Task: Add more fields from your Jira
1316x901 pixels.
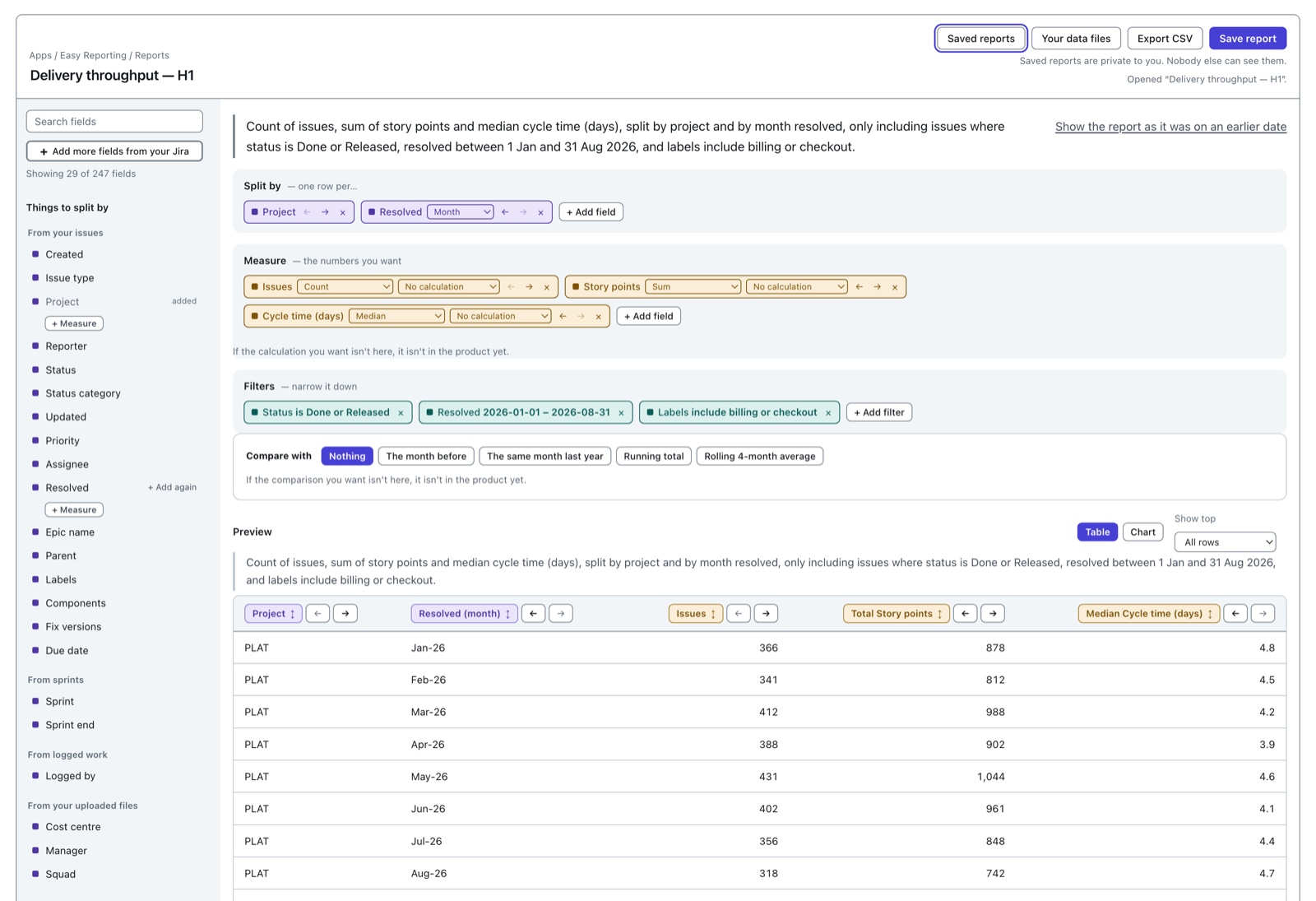Action: click(x=114, y=151)
